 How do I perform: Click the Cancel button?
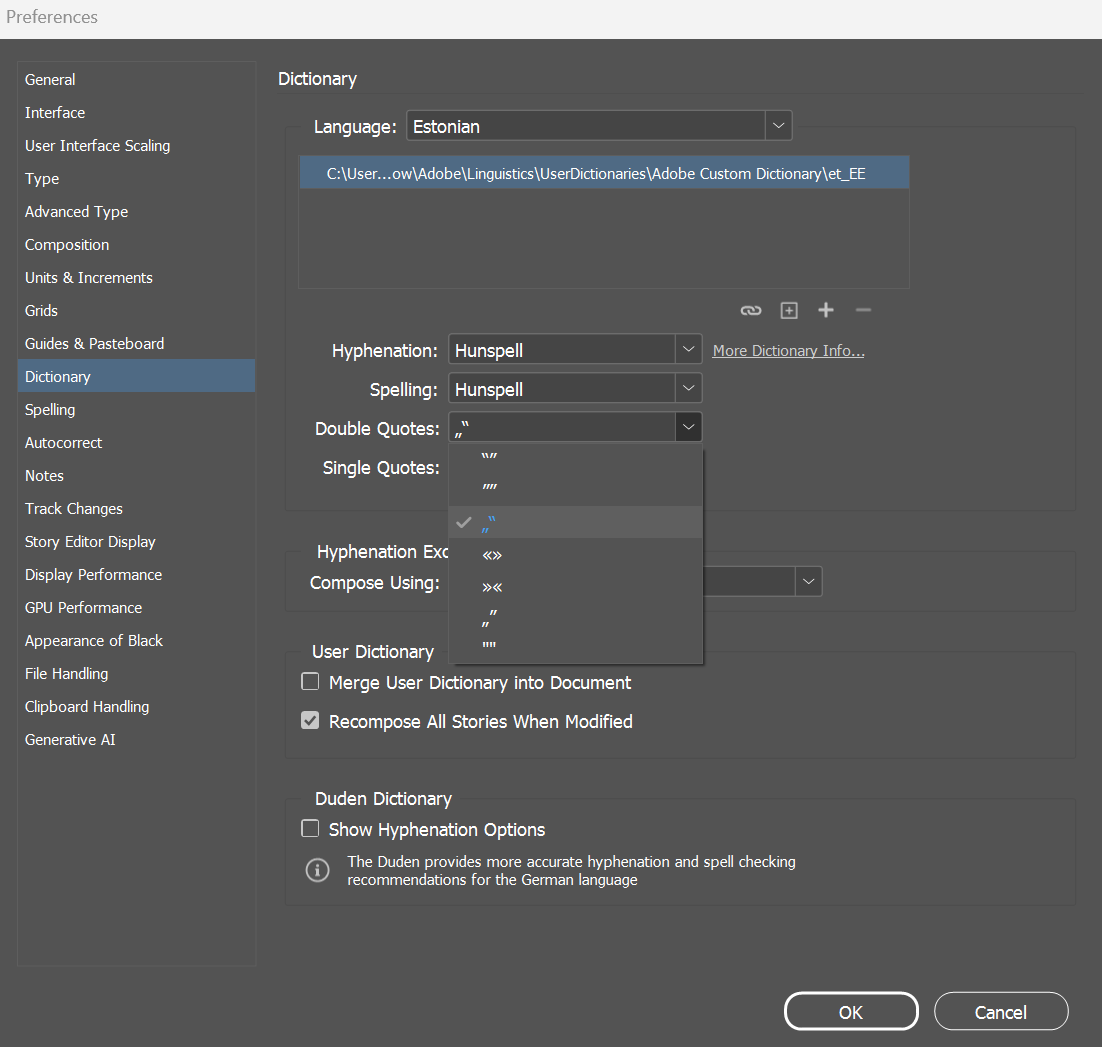1001,1011
